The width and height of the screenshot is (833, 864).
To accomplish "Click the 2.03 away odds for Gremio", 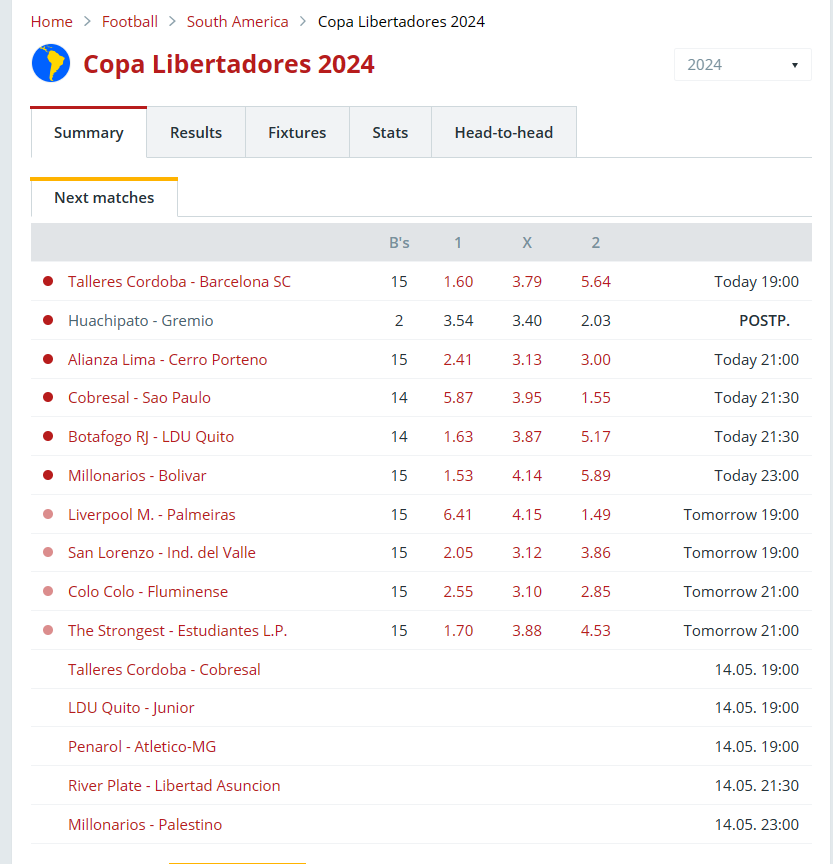I will click(596, 320).
